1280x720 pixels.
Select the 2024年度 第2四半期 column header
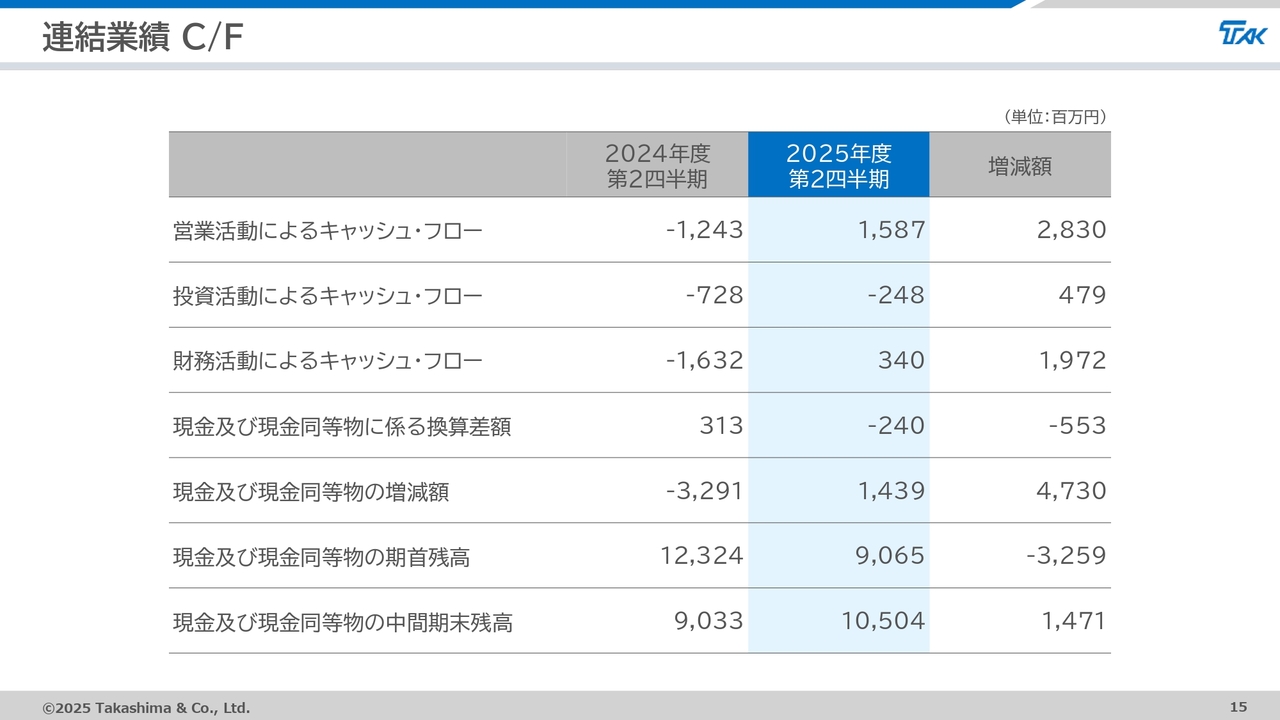click(x=657, y=166)
